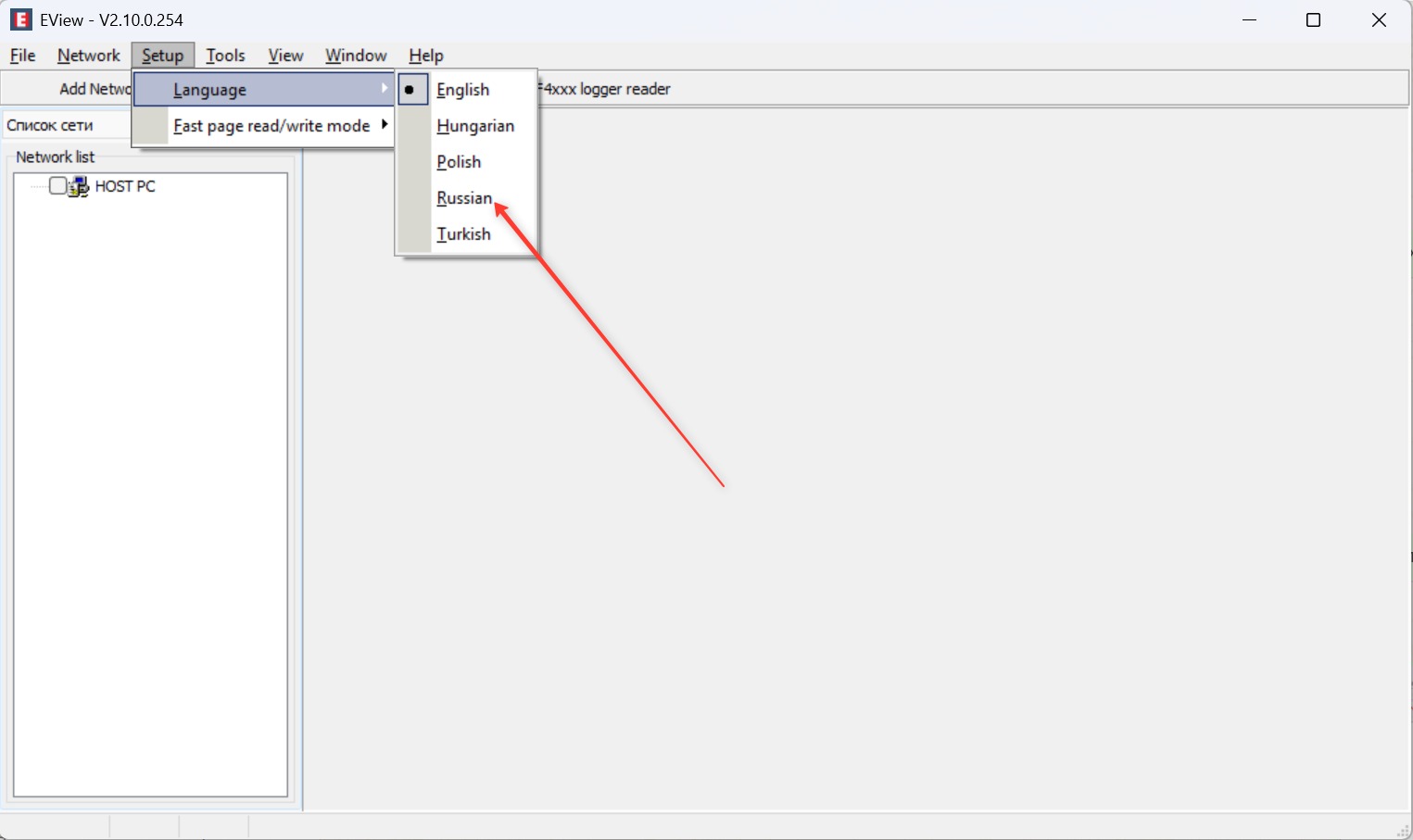Click the resize grip in status bar corner
The image size is (1413, 840).
[x=1403, y=830]
